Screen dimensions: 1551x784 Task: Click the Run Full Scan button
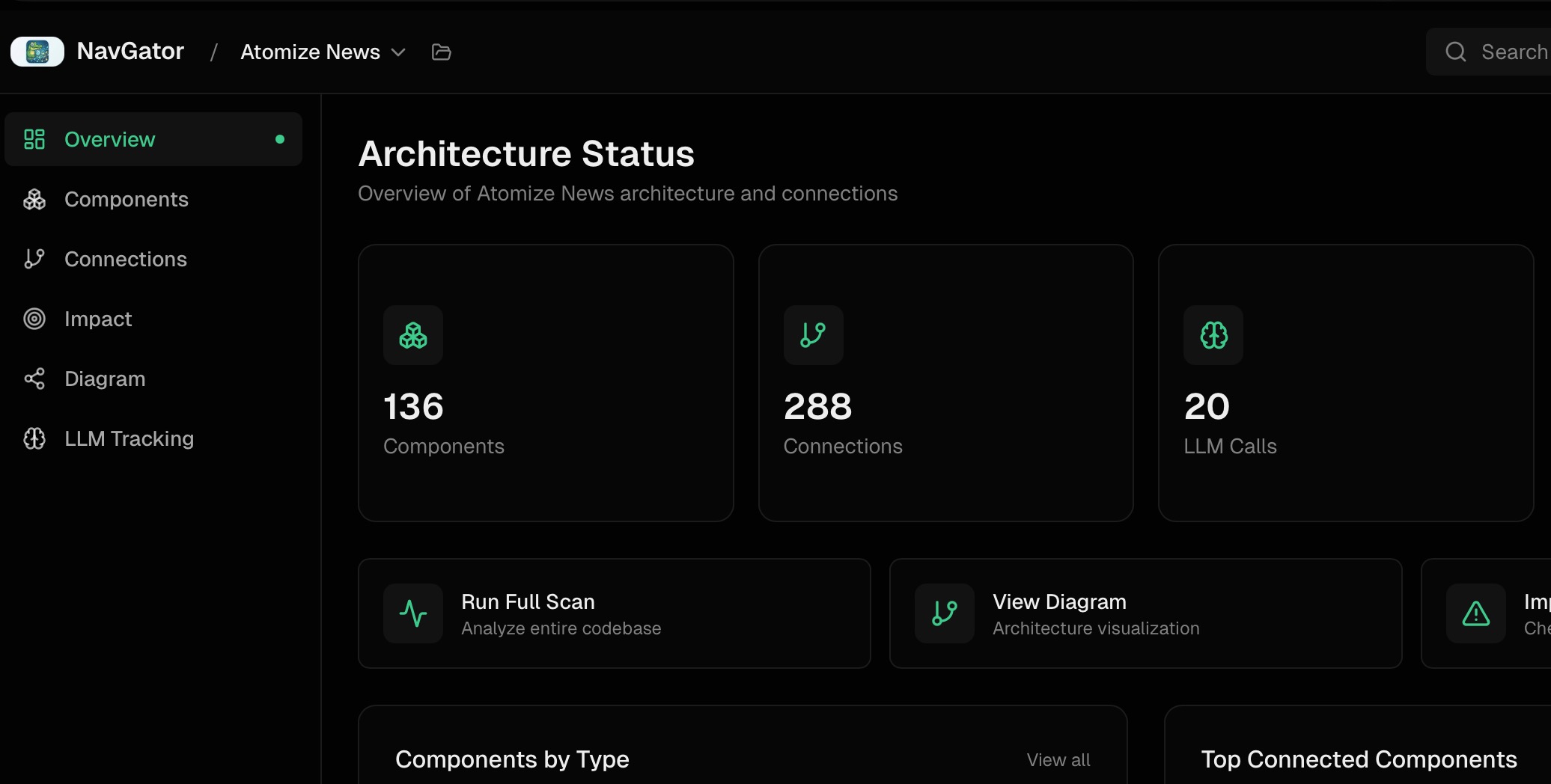(614, 613)
